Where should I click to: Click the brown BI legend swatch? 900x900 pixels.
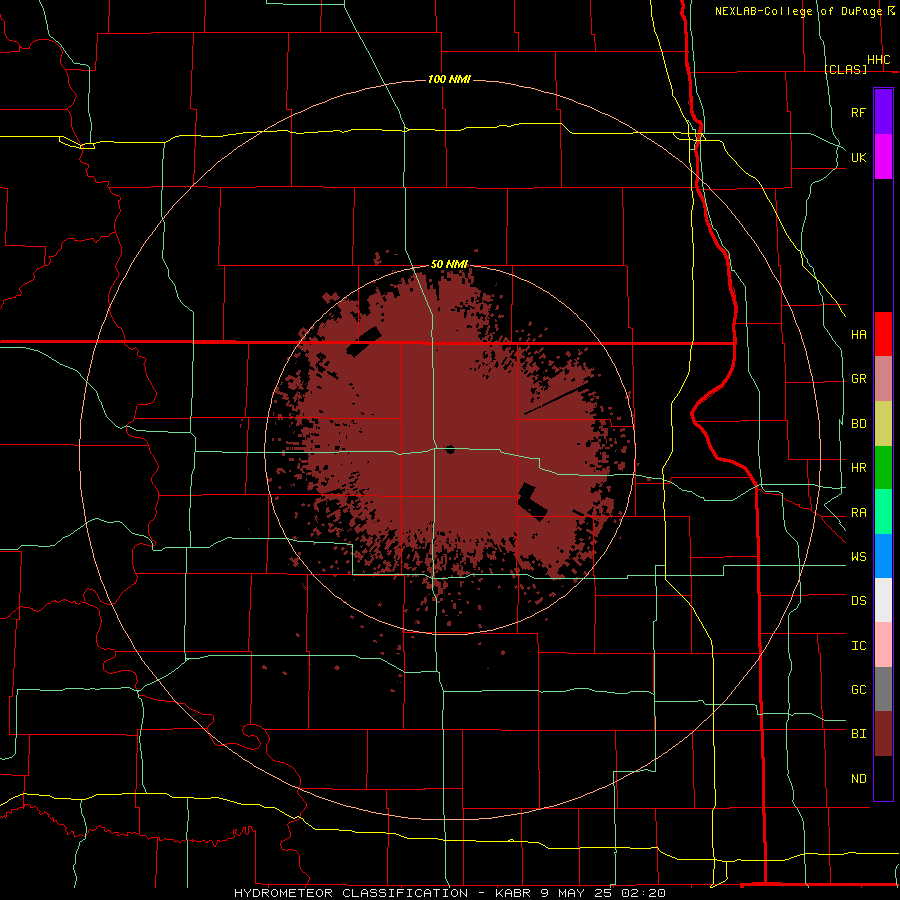click(x=883, y=734)
